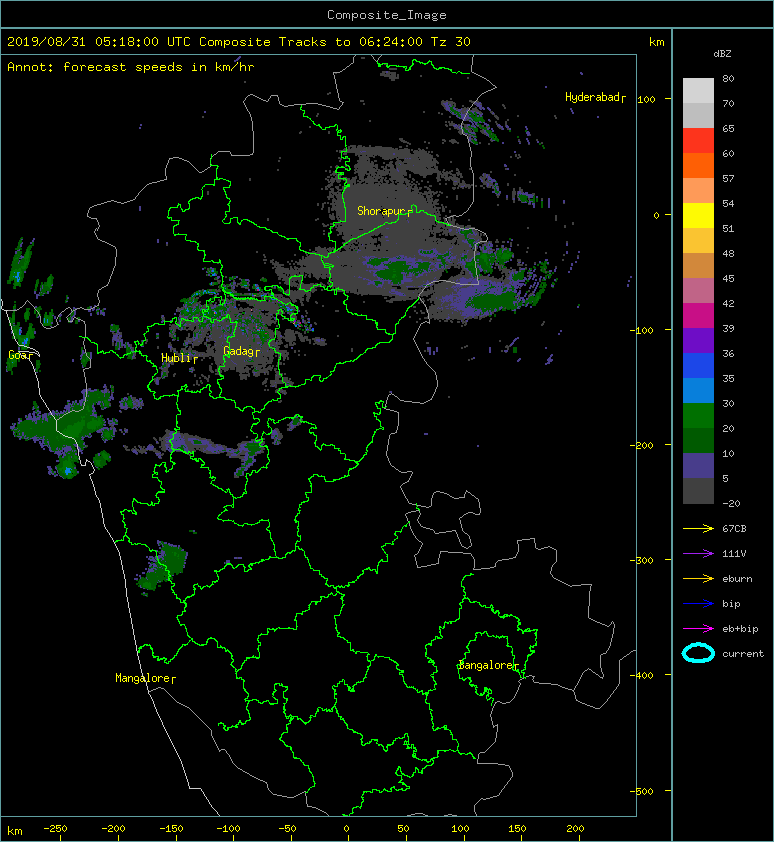
Task: Click the 111V legend label
Action: pyautogui.click(x=734, y=554)
